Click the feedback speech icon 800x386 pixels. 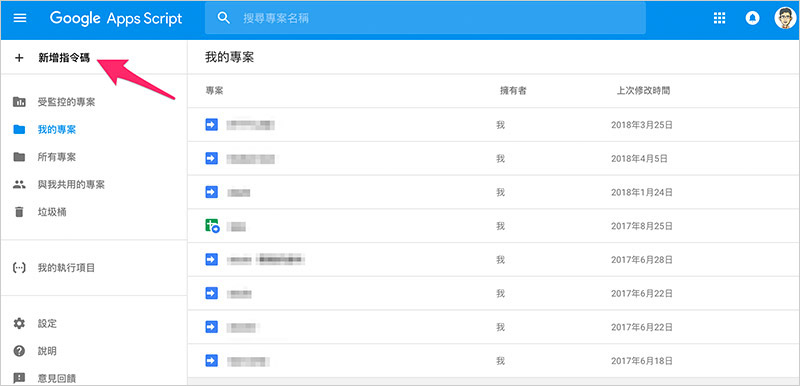point(19,378)
